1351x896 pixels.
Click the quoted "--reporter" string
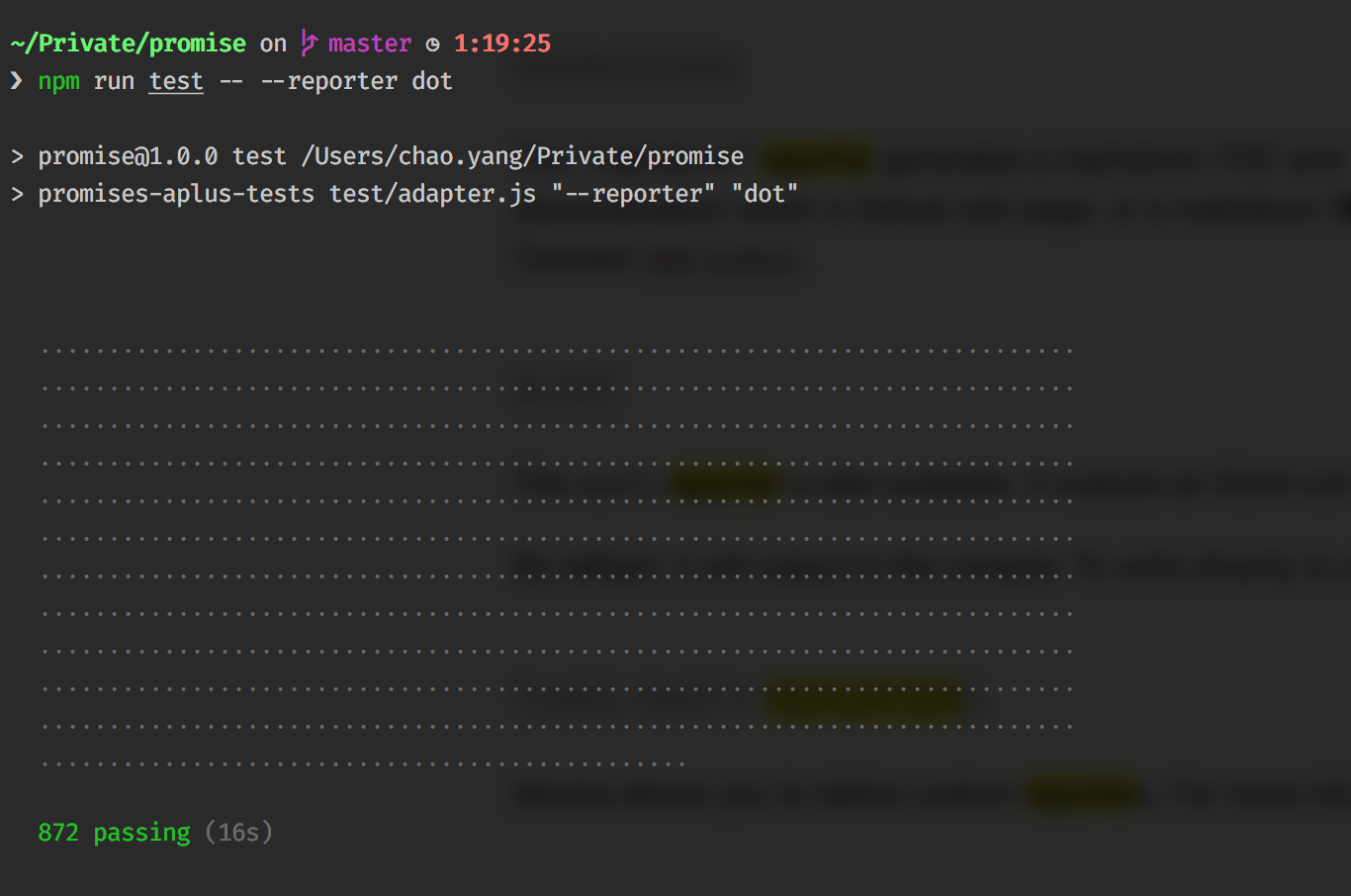(633, 194)
